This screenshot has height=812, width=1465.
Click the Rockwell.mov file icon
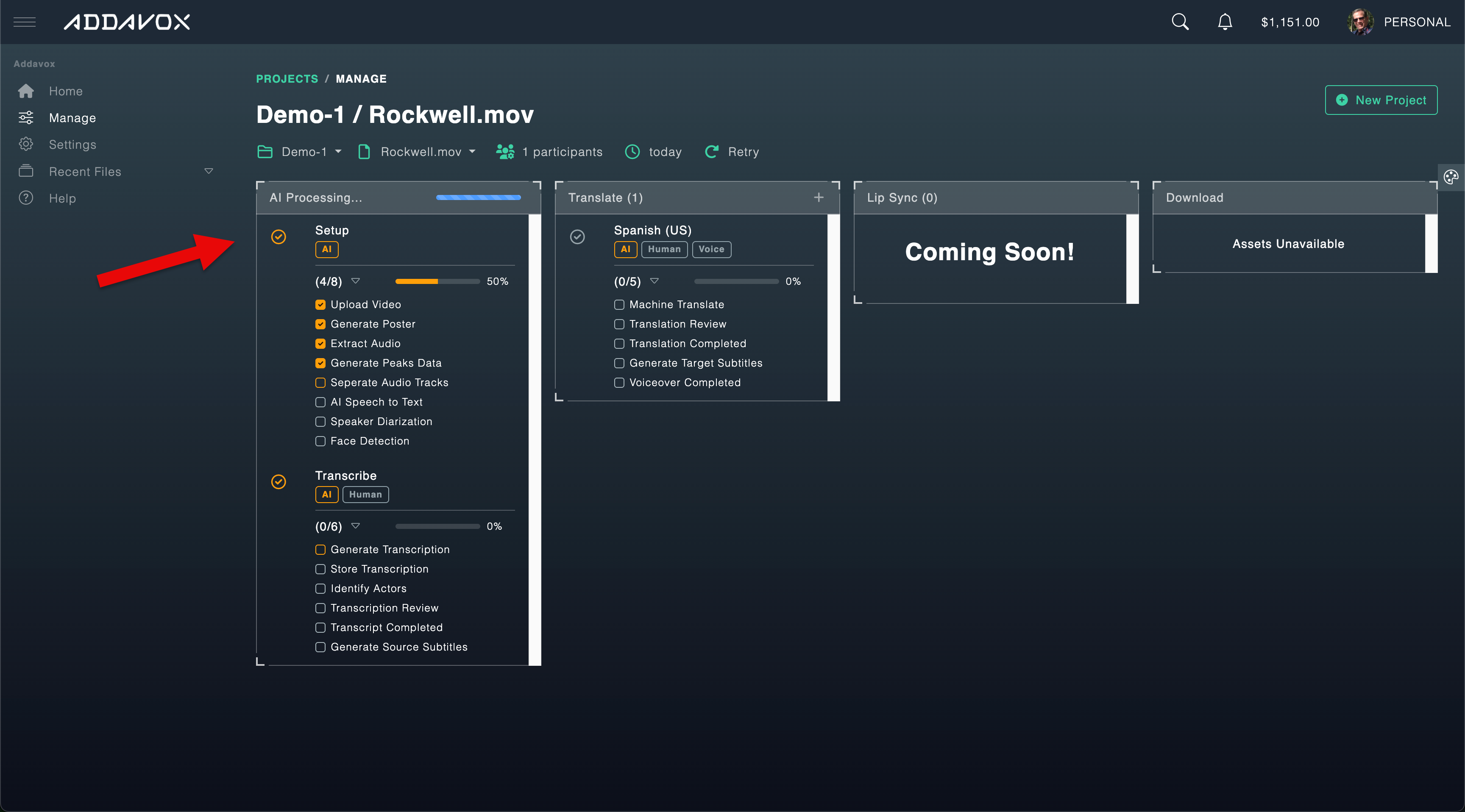tap(364, 152)
